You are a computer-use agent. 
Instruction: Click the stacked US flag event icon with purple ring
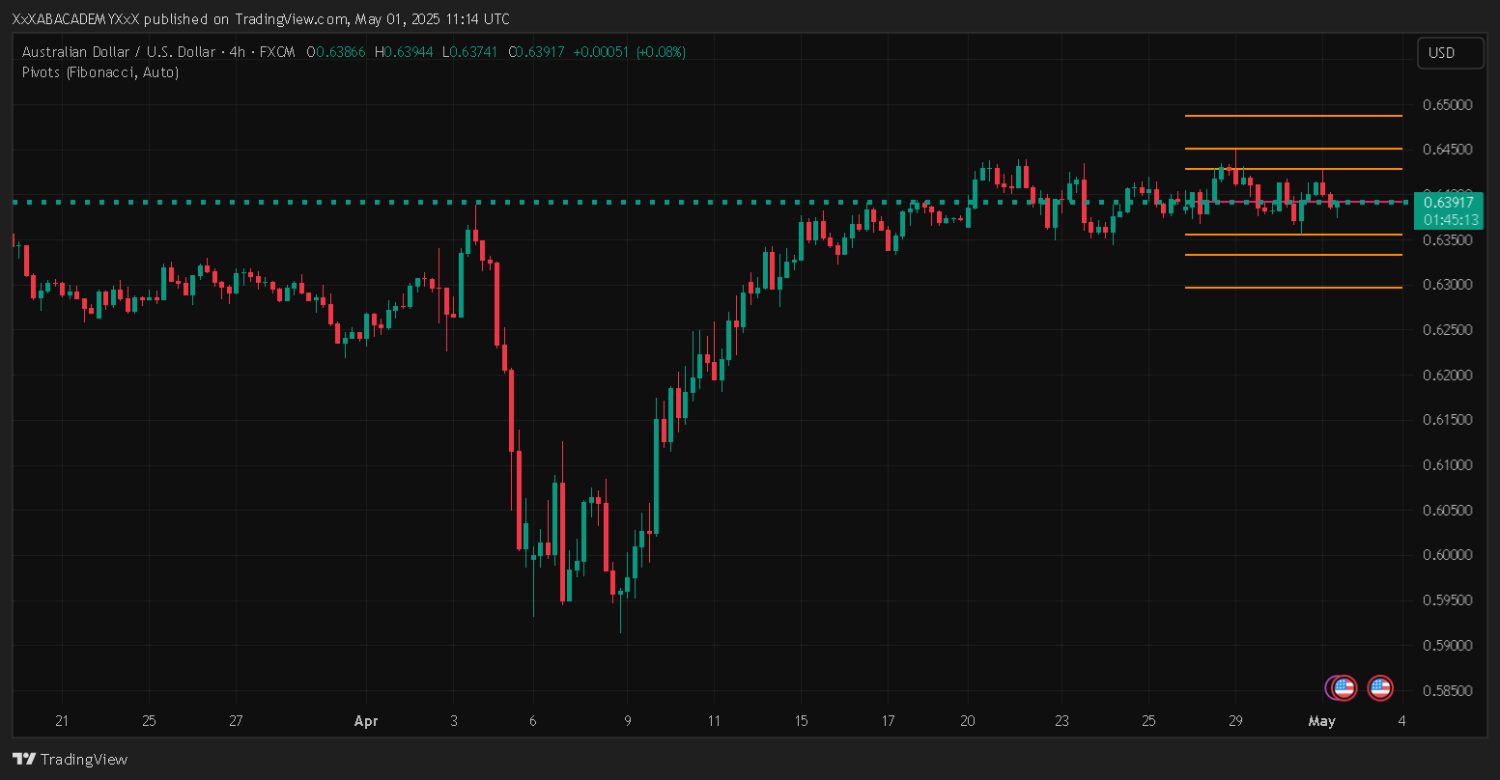[x=1341, y=687]
